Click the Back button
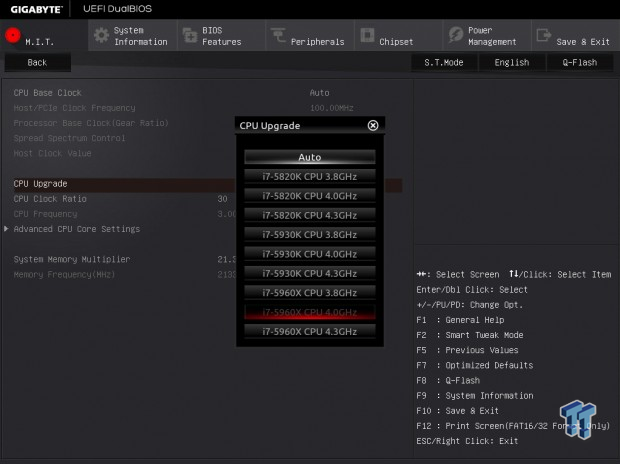 click(38, 62)
